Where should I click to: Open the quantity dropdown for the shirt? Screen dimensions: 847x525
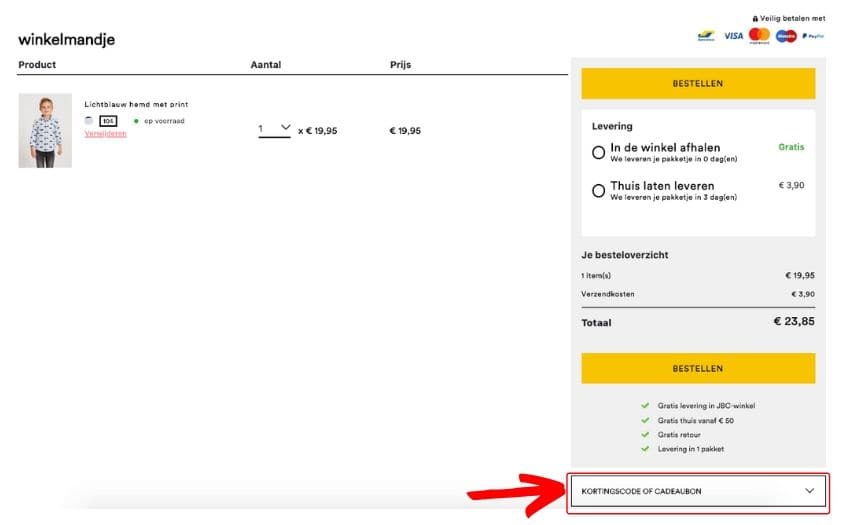(x=274, y=129)
